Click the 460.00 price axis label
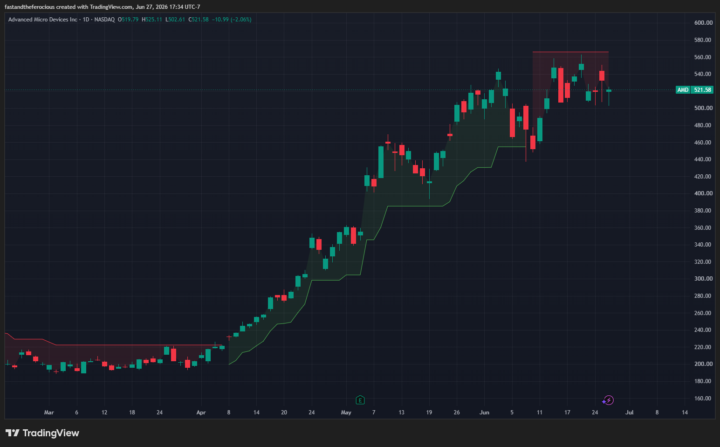 point(703,142)
